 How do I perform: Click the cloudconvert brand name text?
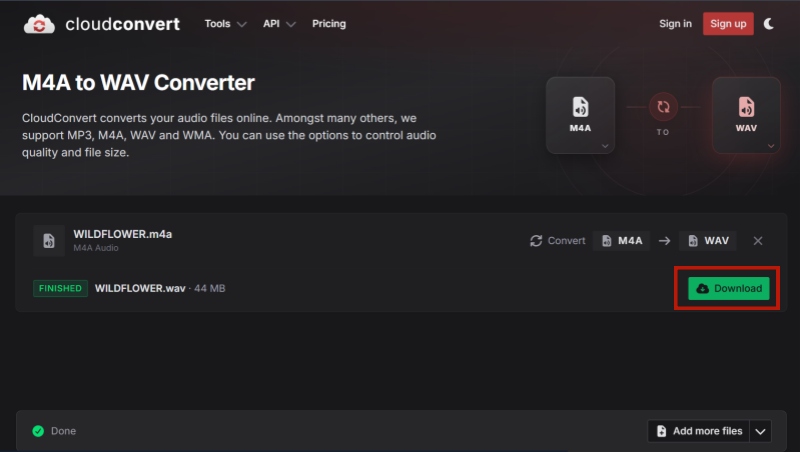click(122, 24)
